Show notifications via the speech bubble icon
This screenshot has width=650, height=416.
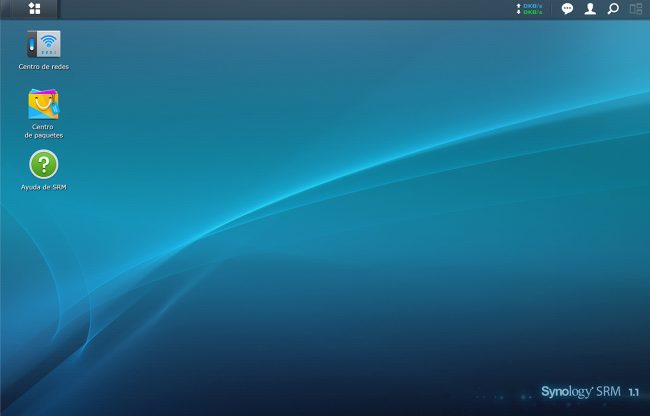pyautogui.click(x=567, y=9)
